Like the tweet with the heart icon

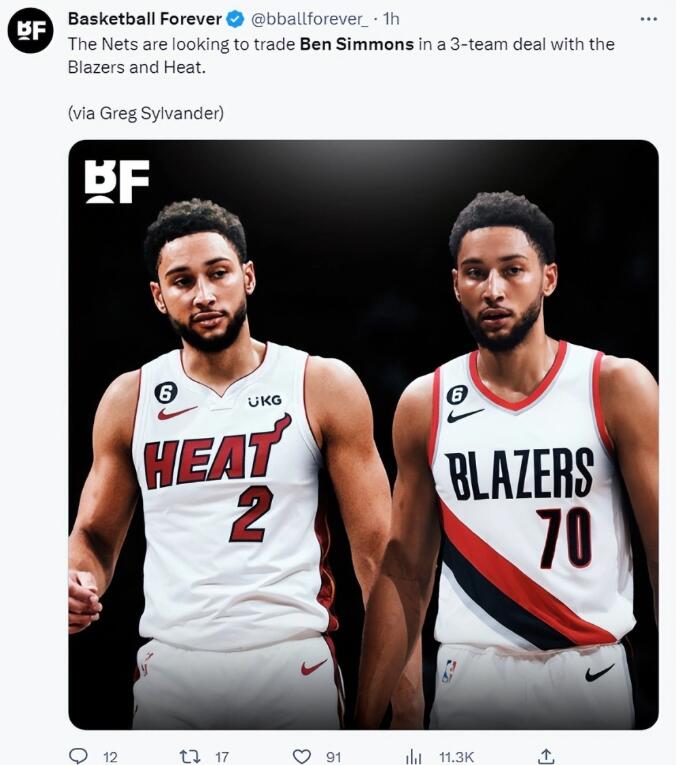(302, 756)
